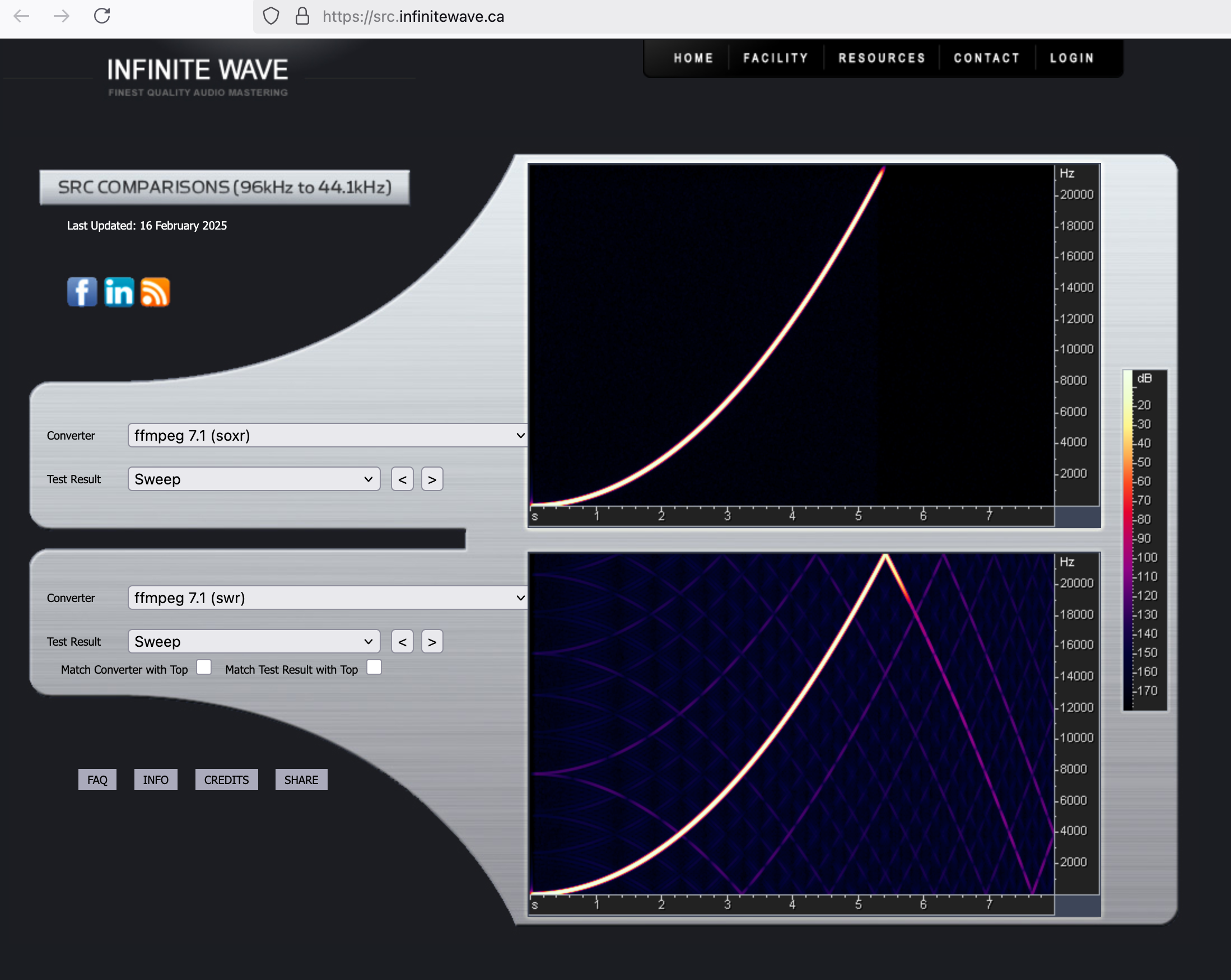Click top previous test result '<' button
The width and height of the screenshot is (1231, 980).
click(403, 479)
